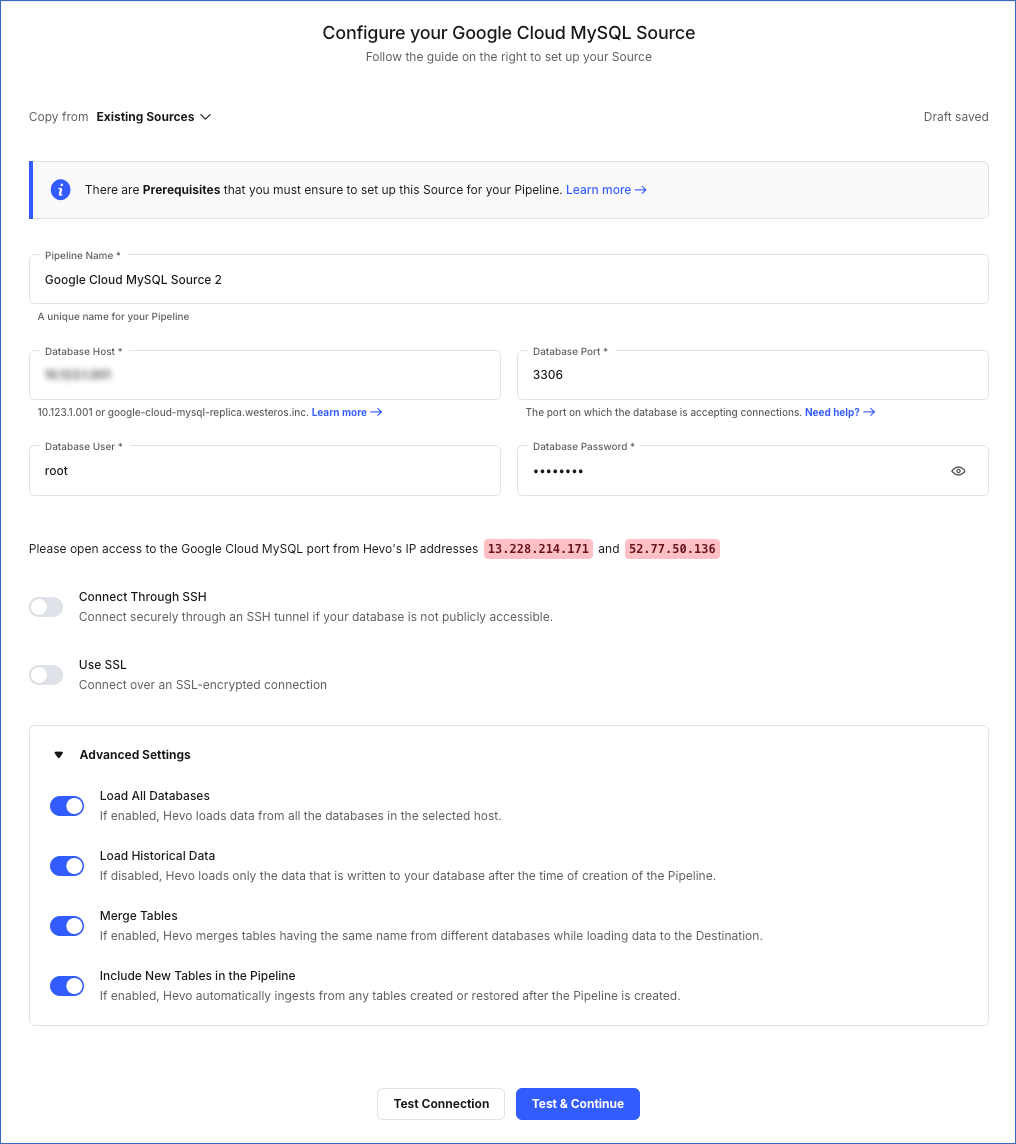Show the Database Password using the eye icon
Image resolution: width=1016 pixels, height=1144 pixels.
[x=958, y=470]
